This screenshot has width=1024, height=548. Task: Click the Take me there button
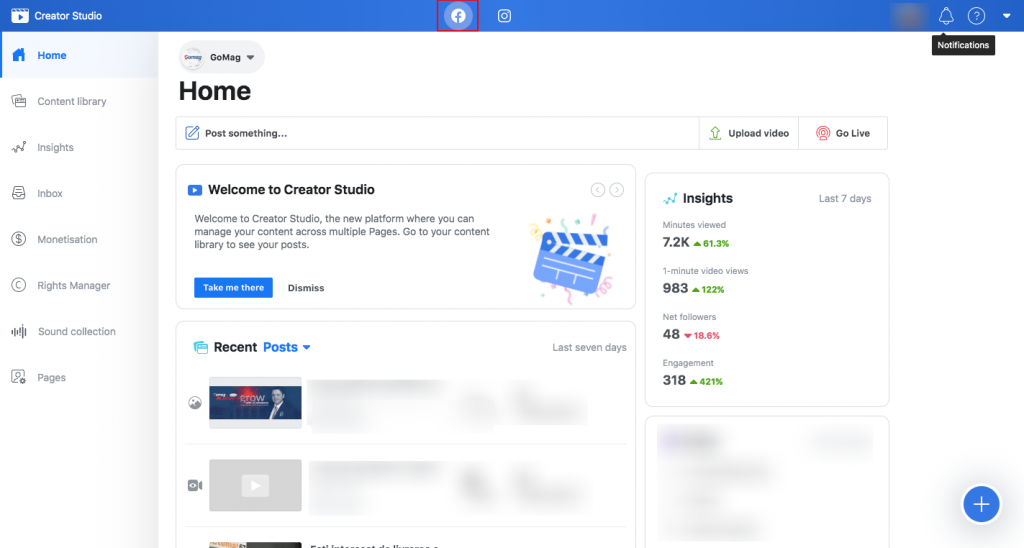[233, 287]
